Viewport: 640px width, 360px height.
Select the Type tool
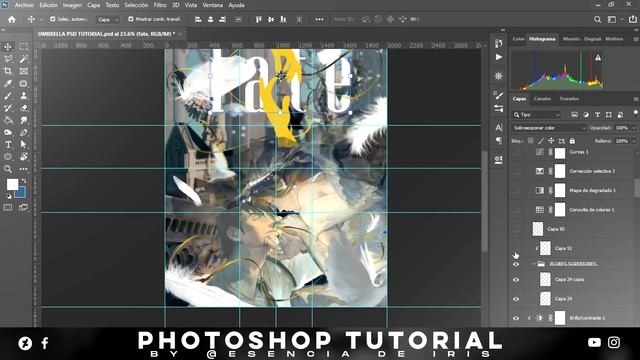(8, 144)
